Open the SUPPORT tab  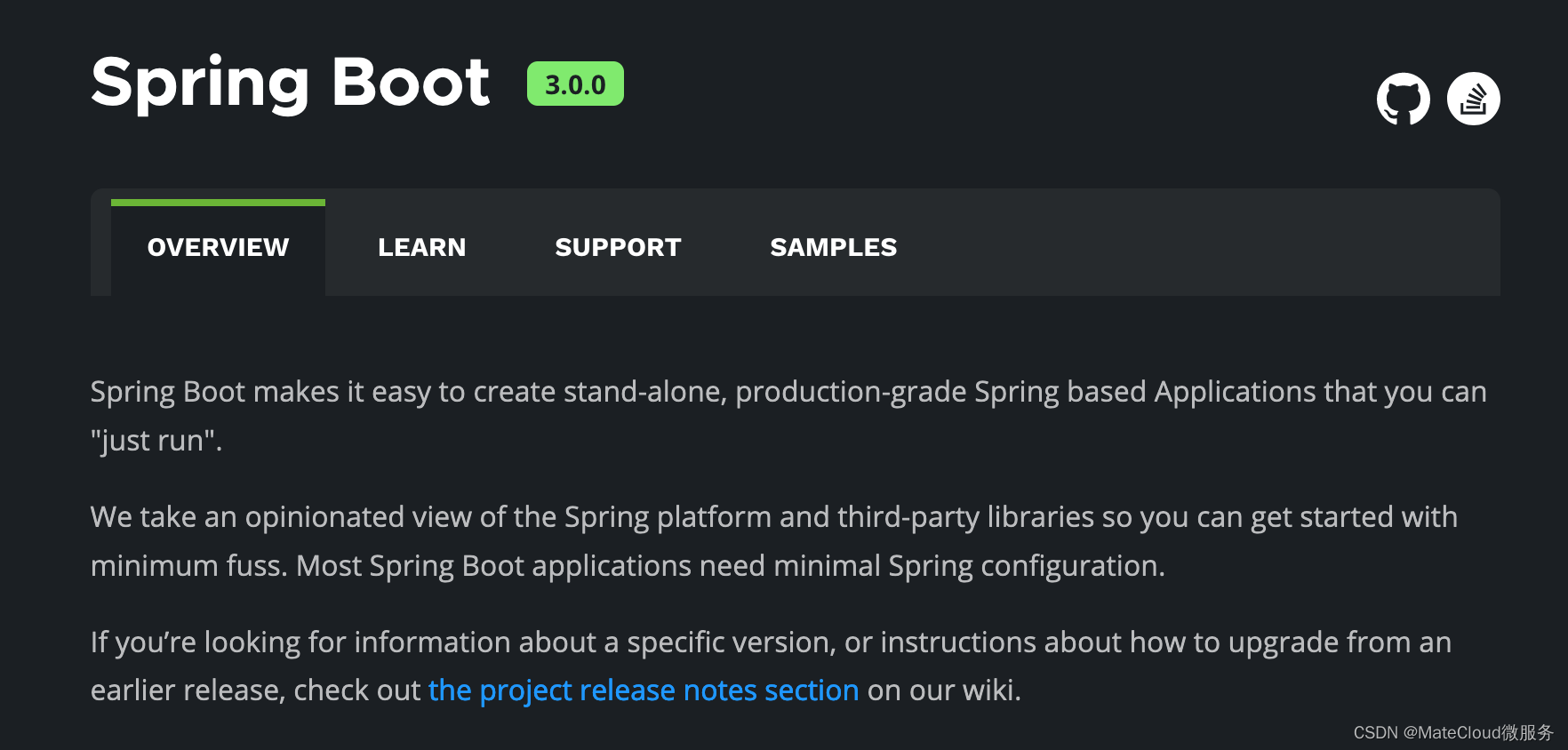618,247
